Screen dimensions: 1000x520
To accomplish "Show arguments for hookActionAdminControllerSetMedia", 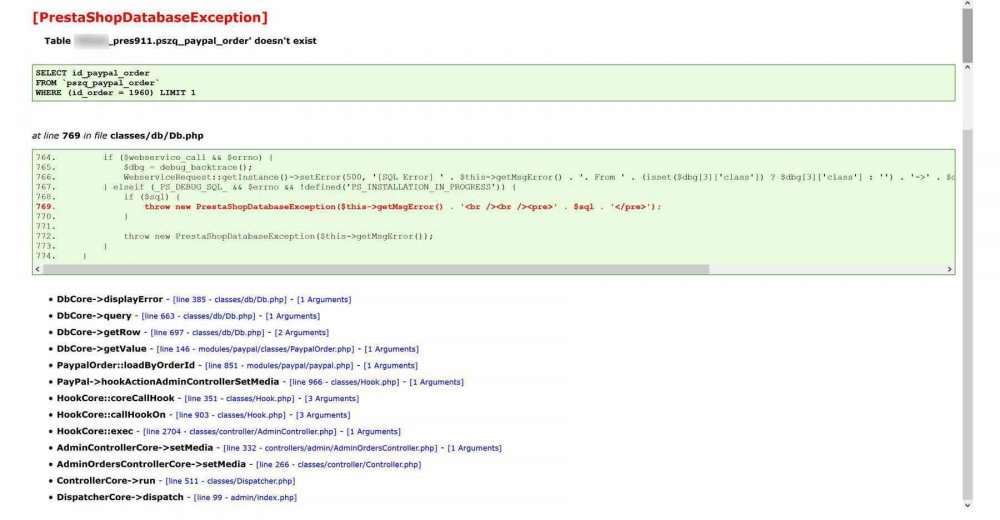I will (436, 382).
